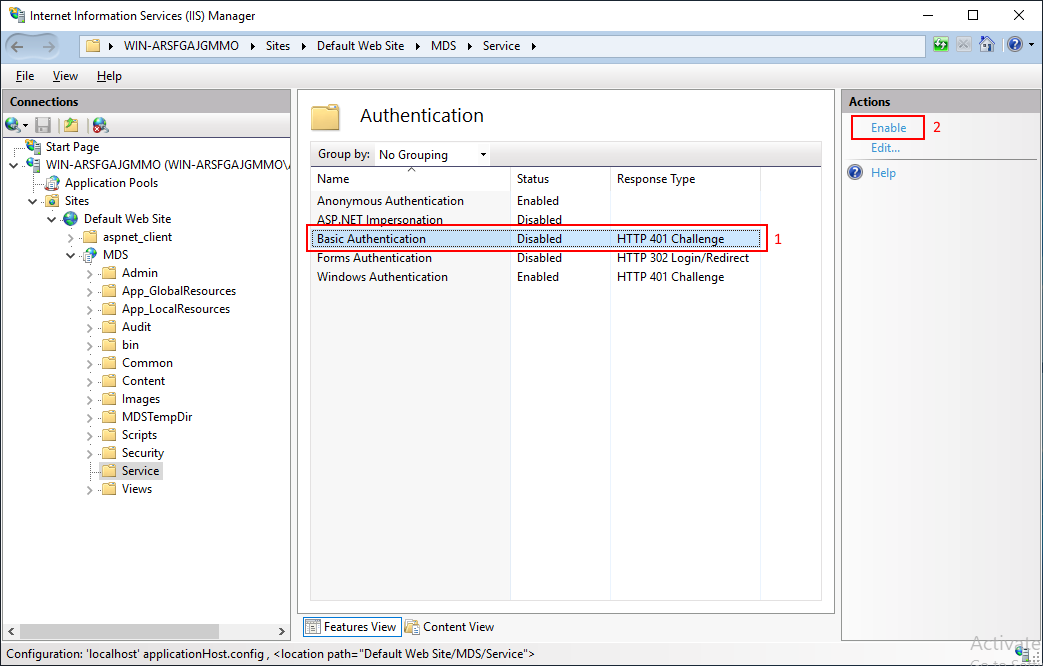Open the Help menu
Image resolution: width=1043 pixels, height=666 pixels.
coord(109,76)
